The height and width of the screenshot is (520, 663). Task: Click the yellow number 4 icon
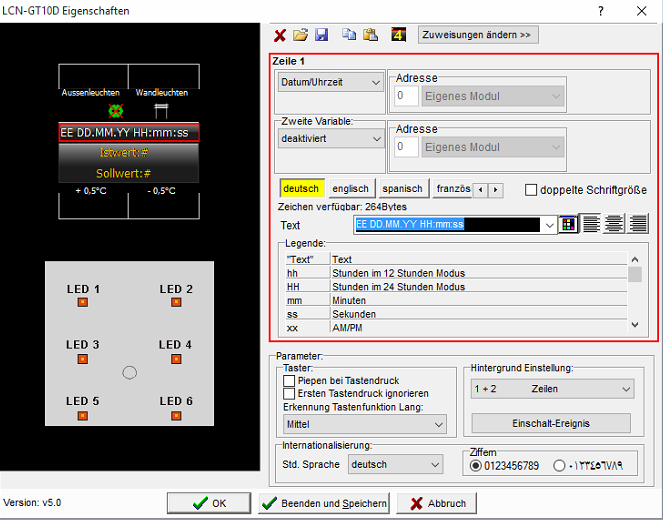click(399, 35)
